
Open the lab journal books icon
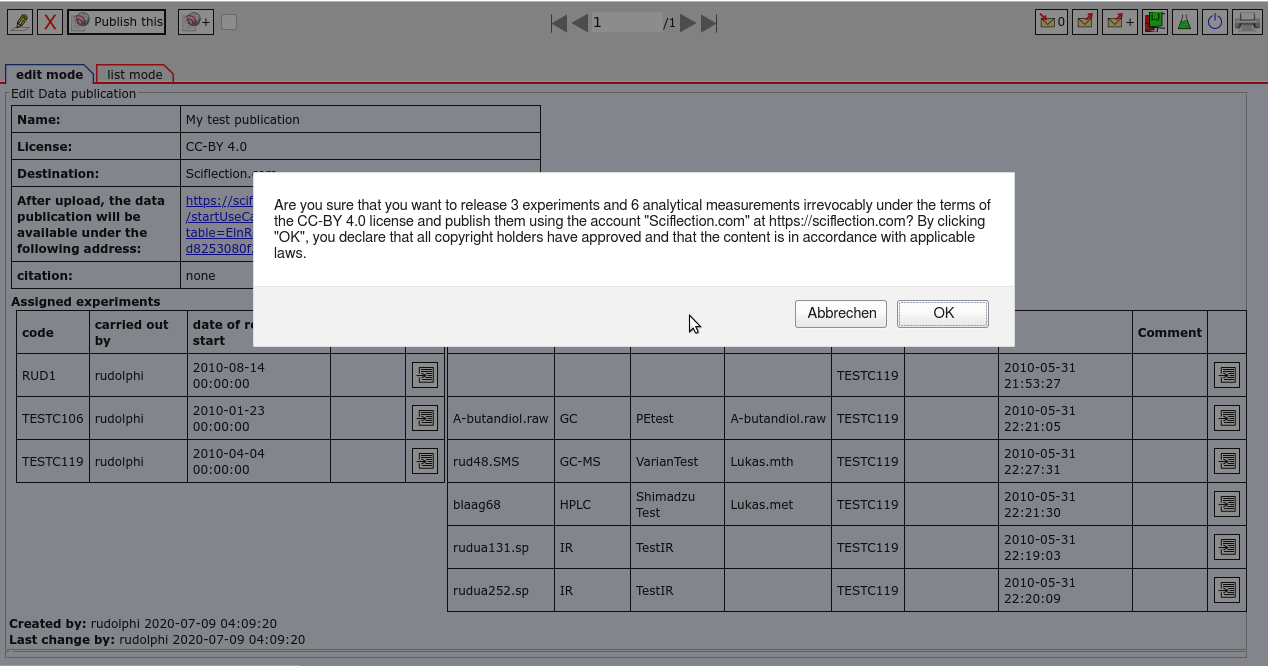[x=1155, y=22]
